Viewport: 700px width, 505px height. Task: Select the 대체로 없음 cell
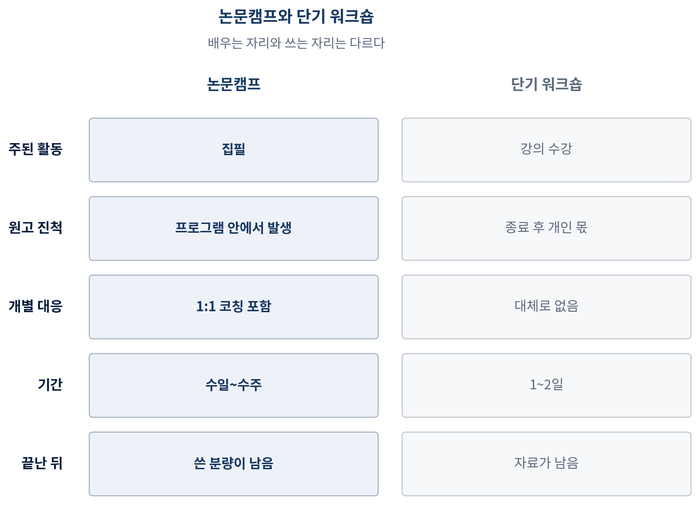(546, 307)
